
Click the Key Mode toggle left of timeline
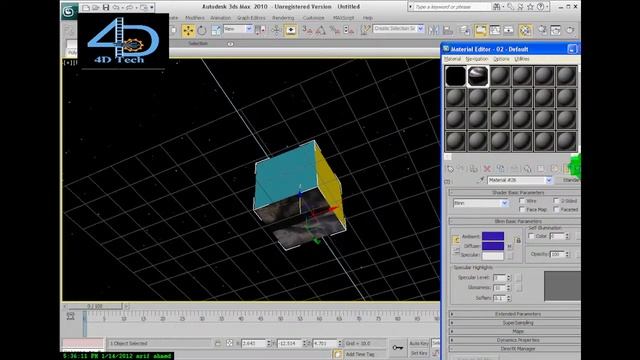click(x=71, y=316)
